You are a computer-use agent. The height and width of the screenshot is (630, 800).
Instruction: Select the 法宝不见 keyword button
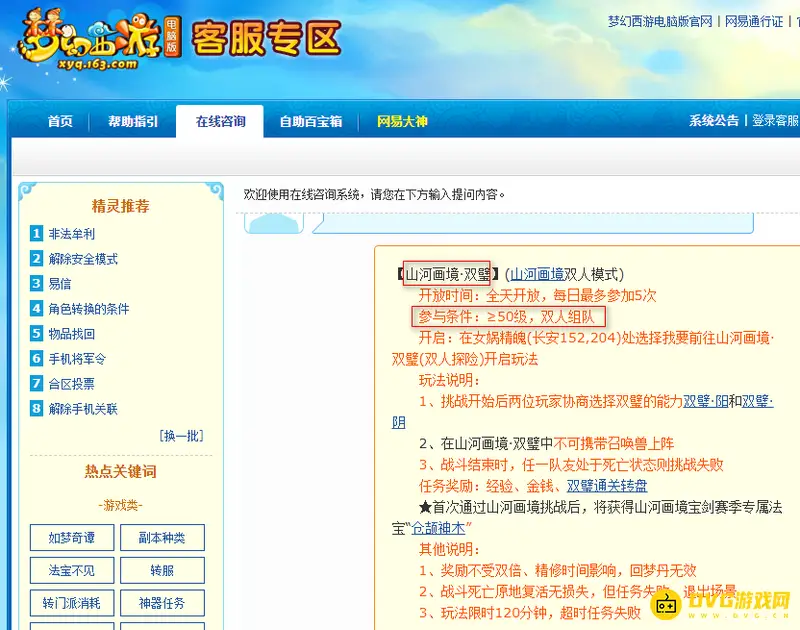[x=72, y=570]
